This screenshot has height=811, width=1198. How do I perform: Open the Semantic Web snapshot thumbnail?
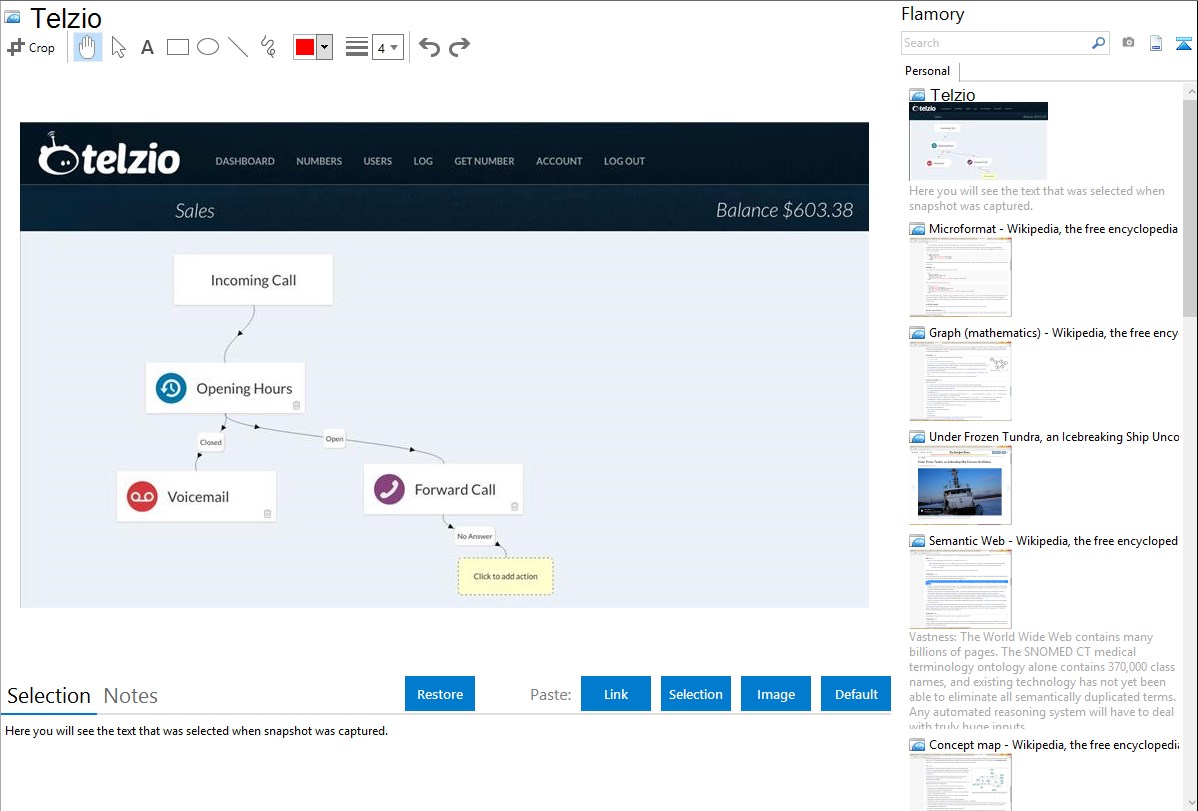tap(960, 589)
